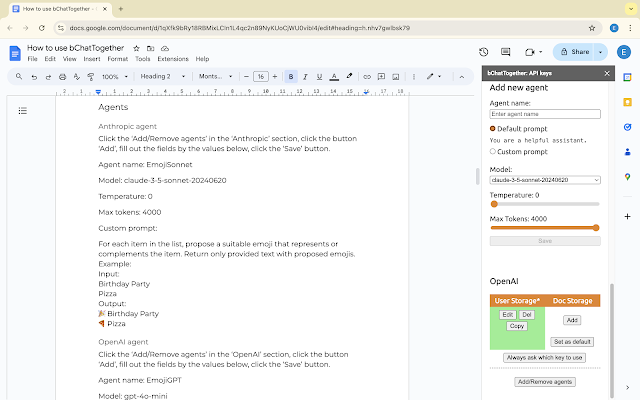Viewport: 640px width, 400px height.
Task: Bookmark this page with the star
Action: click(592, 28)
